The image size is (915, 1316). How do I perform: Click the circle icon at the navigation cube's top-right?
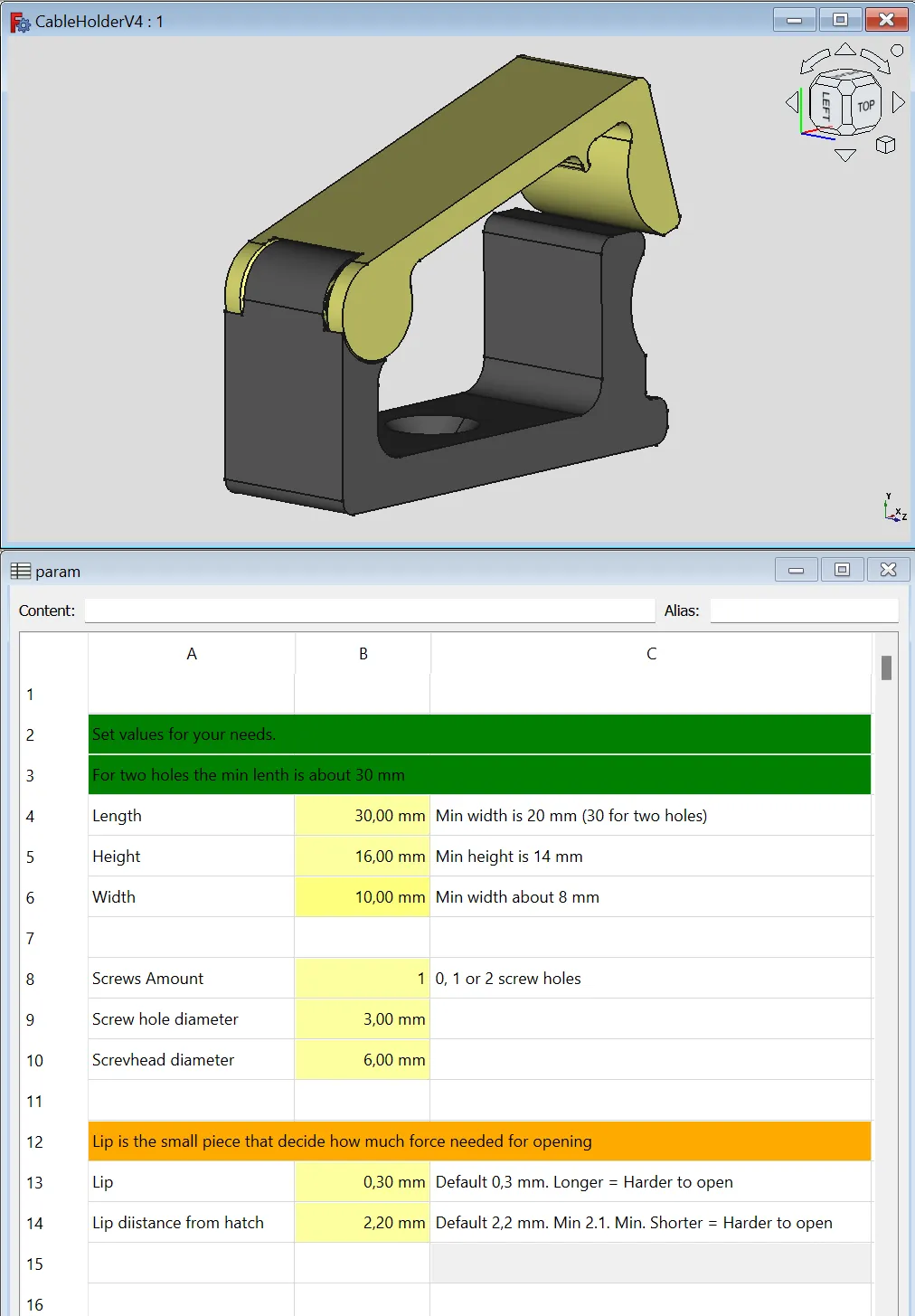tap(897, 50)
